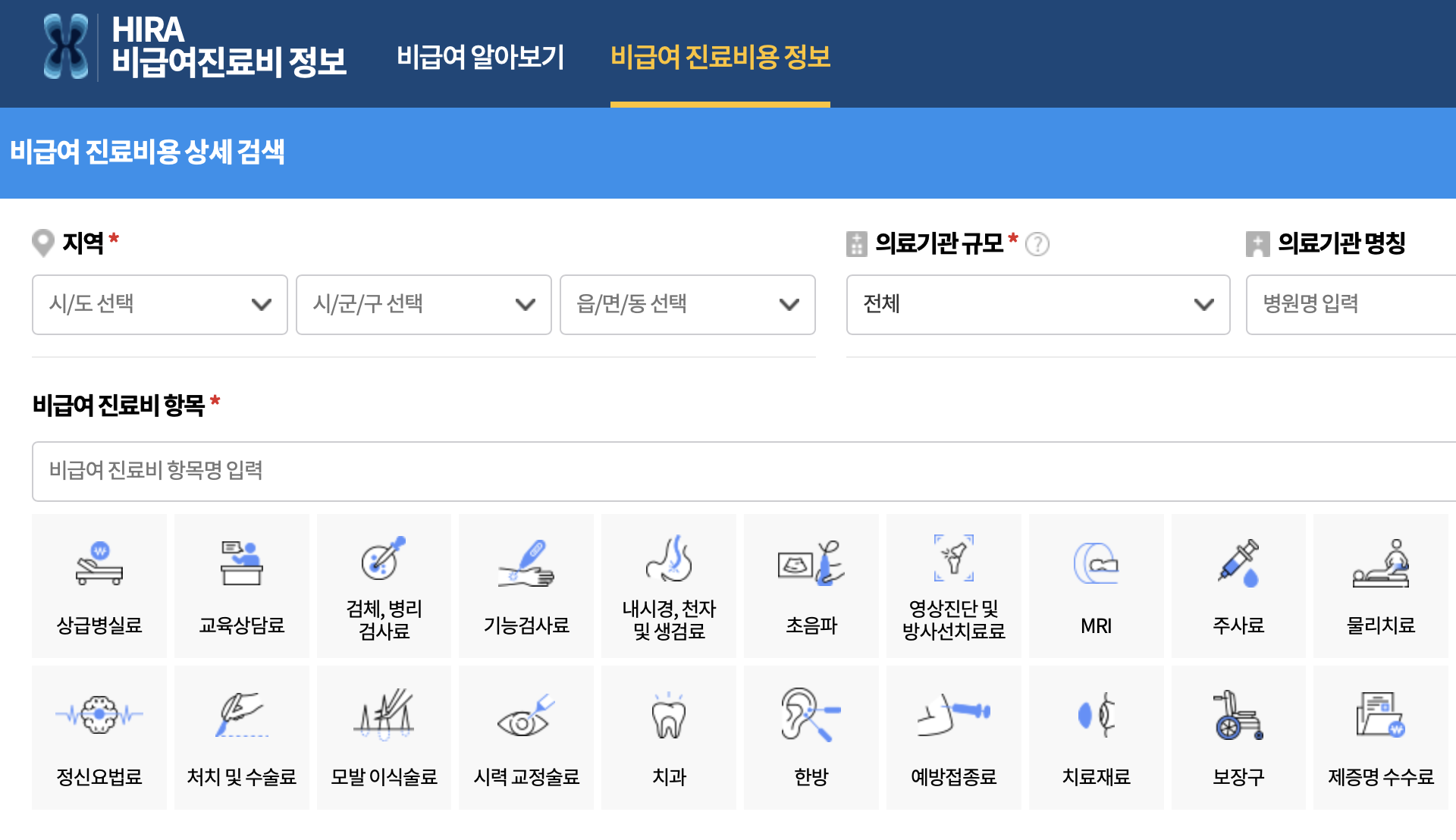Click the 의료기관 규모 help question mark
Screen dimensions: 1456x840
[x=1037, y=244]
